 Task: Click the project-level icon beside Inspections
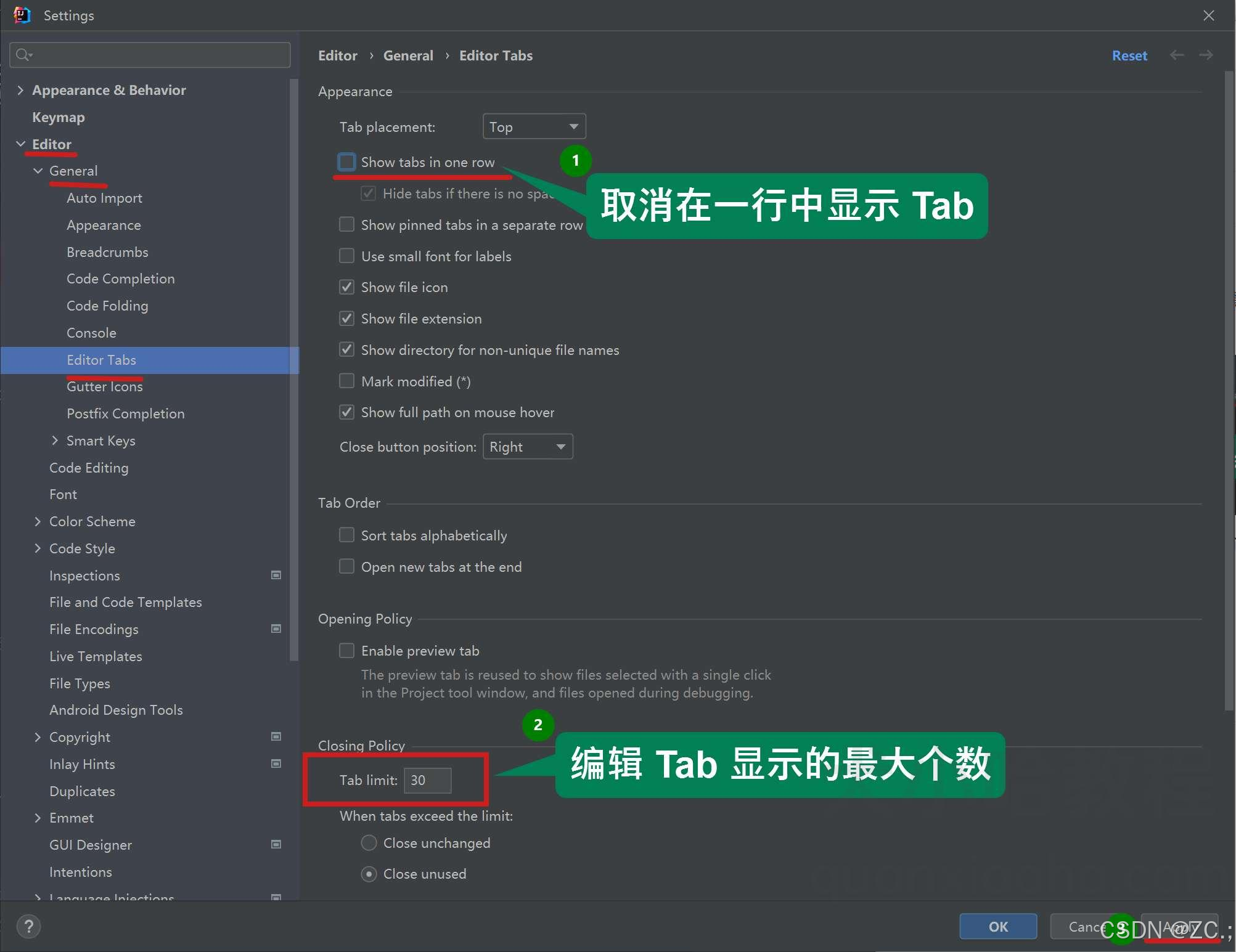point(276,575)
